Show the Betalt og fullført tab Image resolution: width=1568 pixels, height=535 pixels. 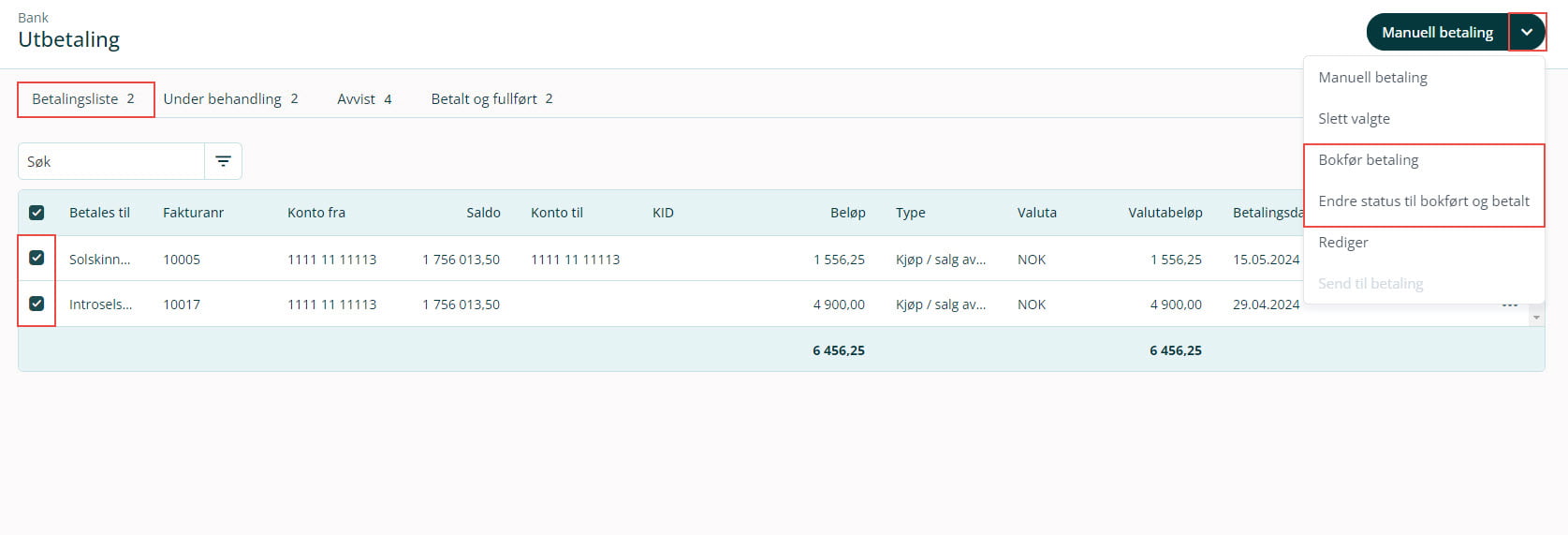click(x=491, y=99)
